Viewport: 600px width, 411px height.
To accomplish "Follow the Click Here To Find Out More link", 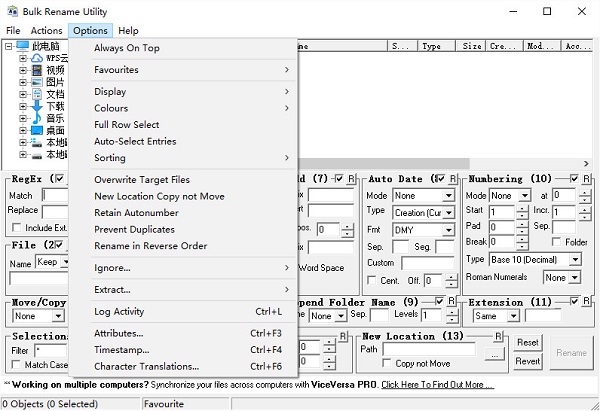I will pyautogui.click(x=437, y=385).
